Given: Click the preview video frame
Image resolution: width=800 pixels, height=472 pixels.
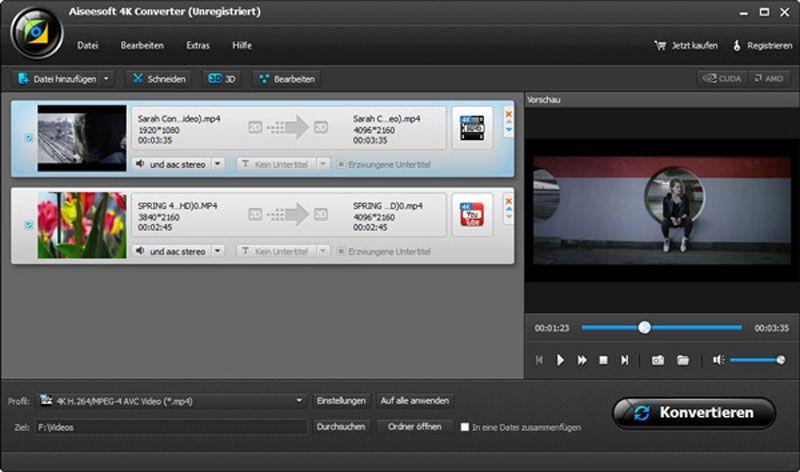Looking at the screenshot, I should [x=662, y=210].
